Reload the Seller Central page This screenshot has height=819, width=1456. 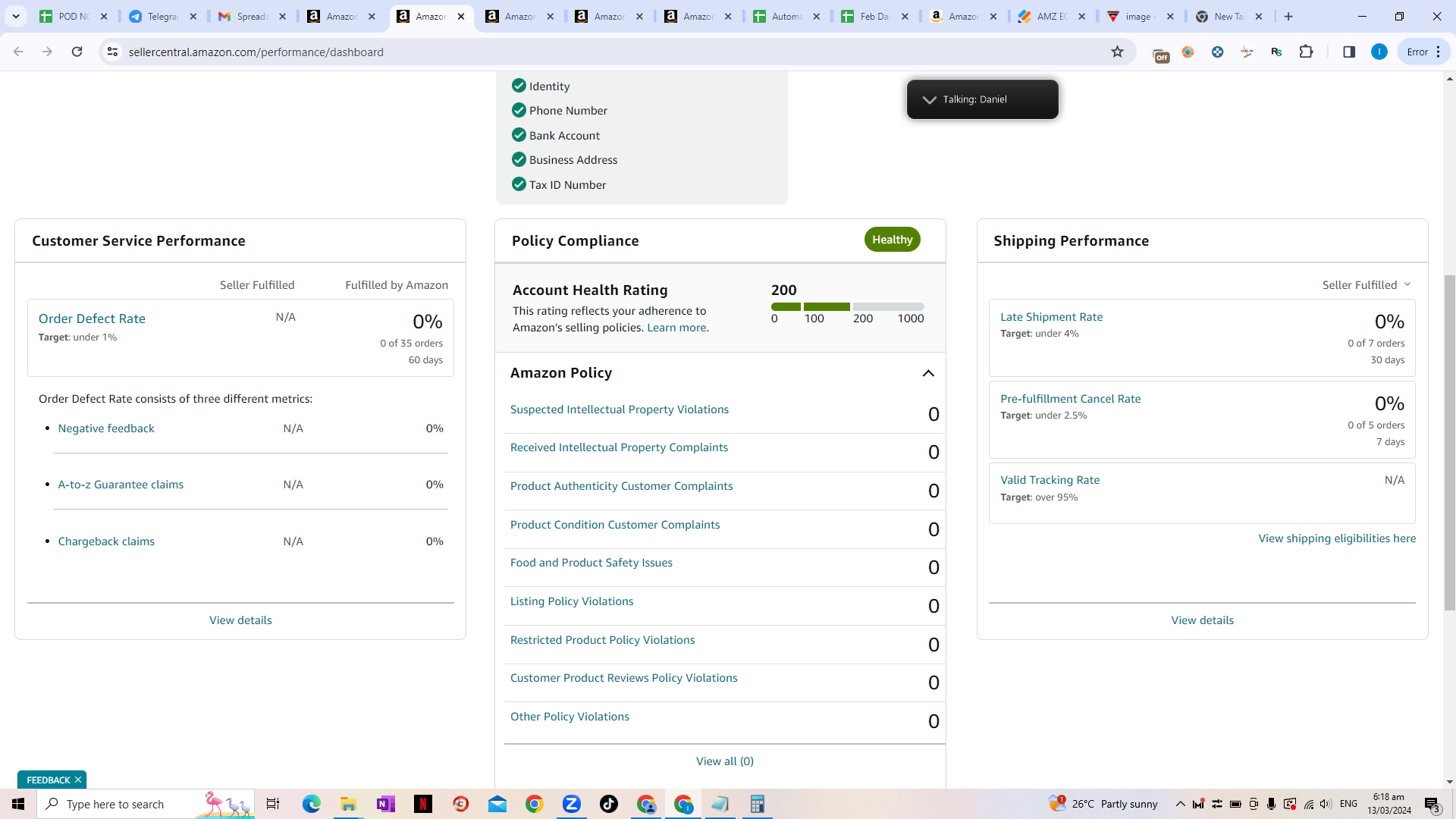pos(77,52)
